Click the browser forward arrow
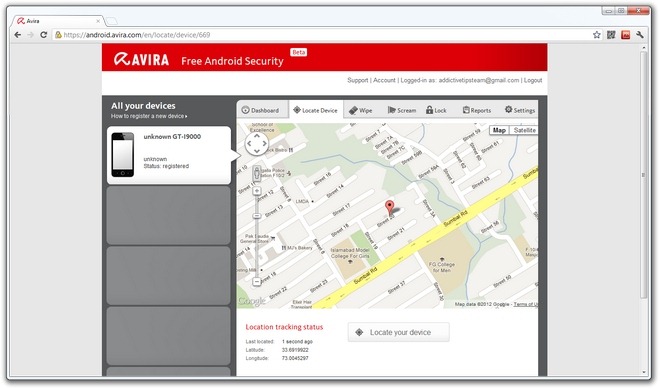660x389 pixels. (x=30, y=35)
